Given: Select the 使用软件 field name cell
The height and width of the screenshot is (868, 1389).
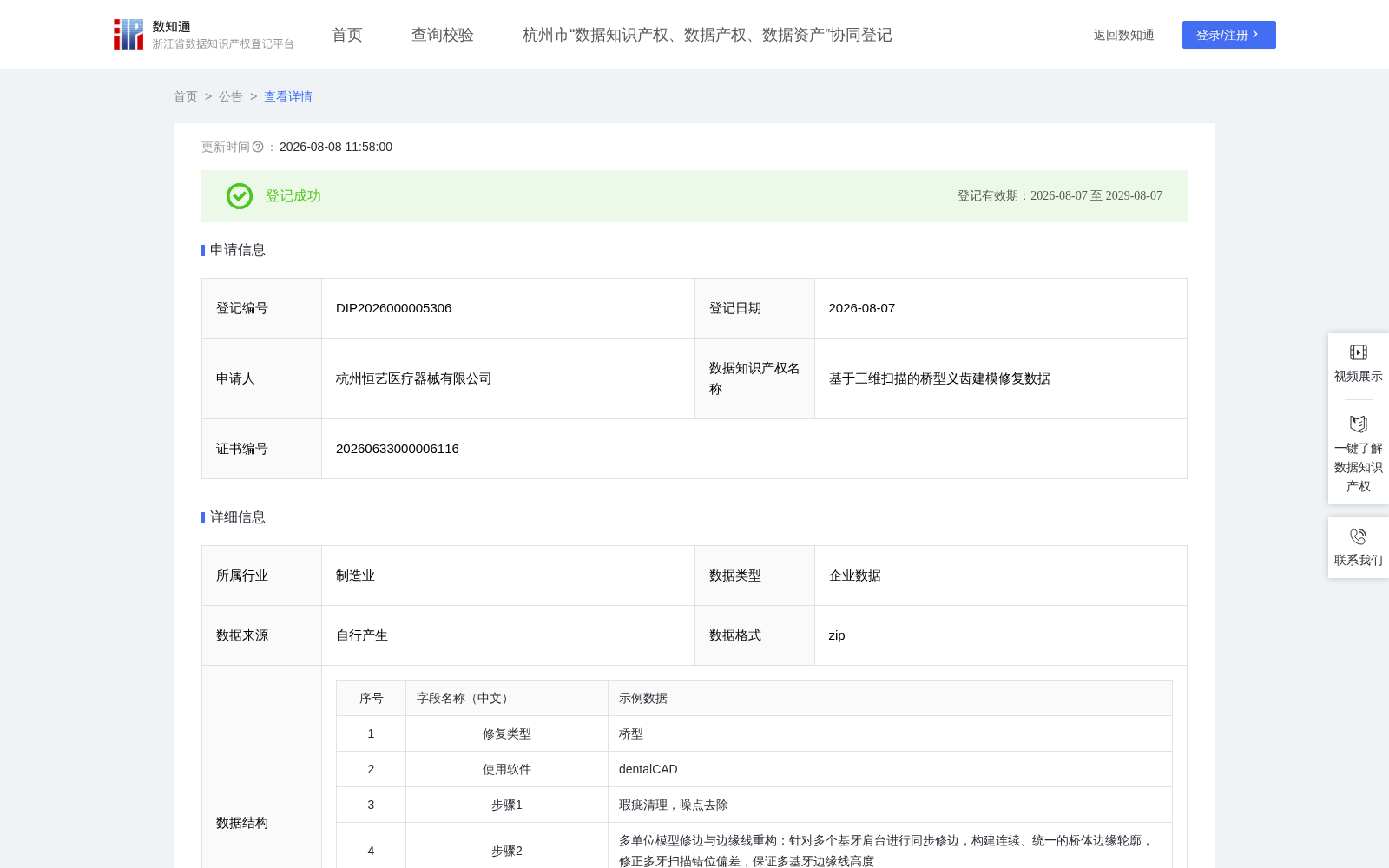Looking at the screenshot, I should (x=507, y=769).
